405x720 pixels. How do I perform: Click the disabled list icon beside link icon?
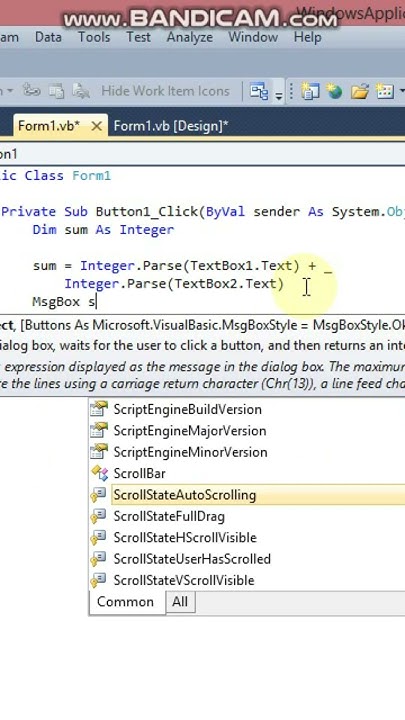[56, 91]
